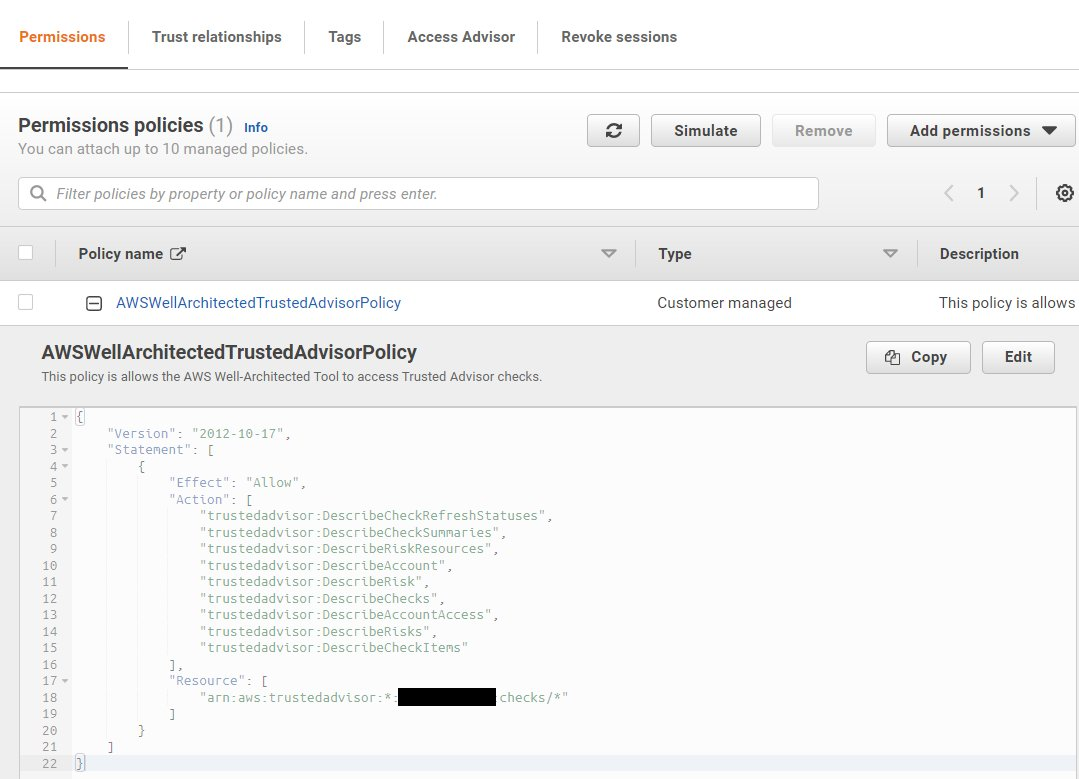Screen dimensions: 1079x779
Task: Click the "trustedadvisor:DescribeRisk" line 11
Action: tap(314, 582)
